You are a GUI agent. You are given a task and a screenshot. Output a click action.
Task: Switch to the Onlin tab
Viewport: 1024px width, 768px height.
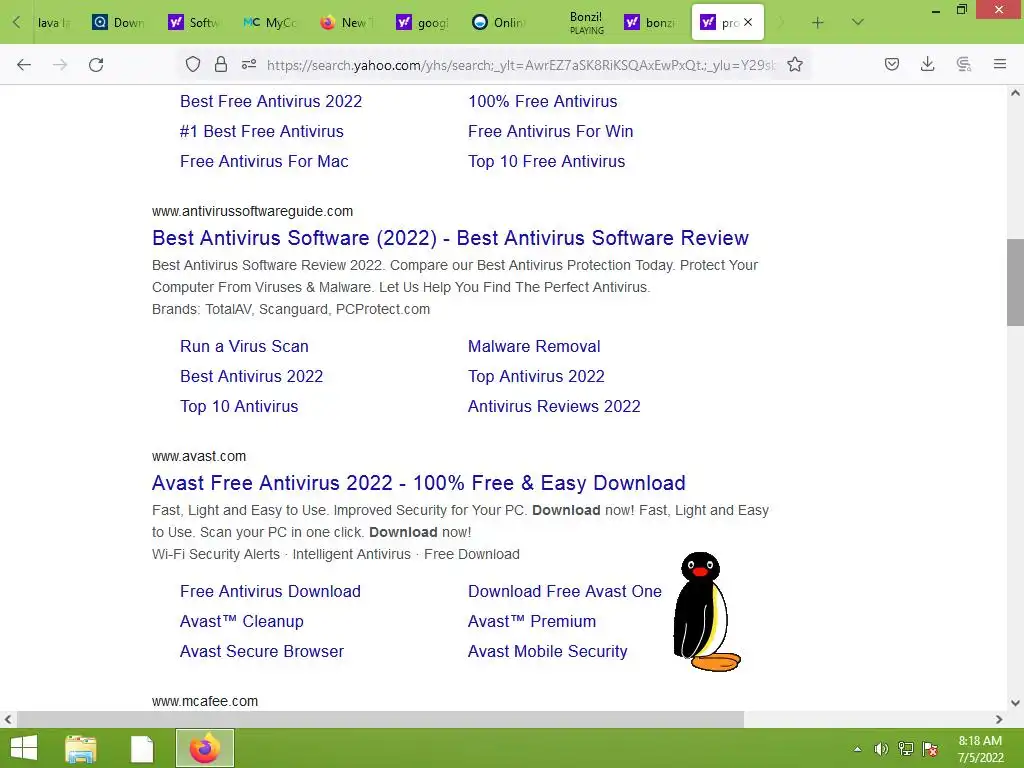tap(498, 23)
